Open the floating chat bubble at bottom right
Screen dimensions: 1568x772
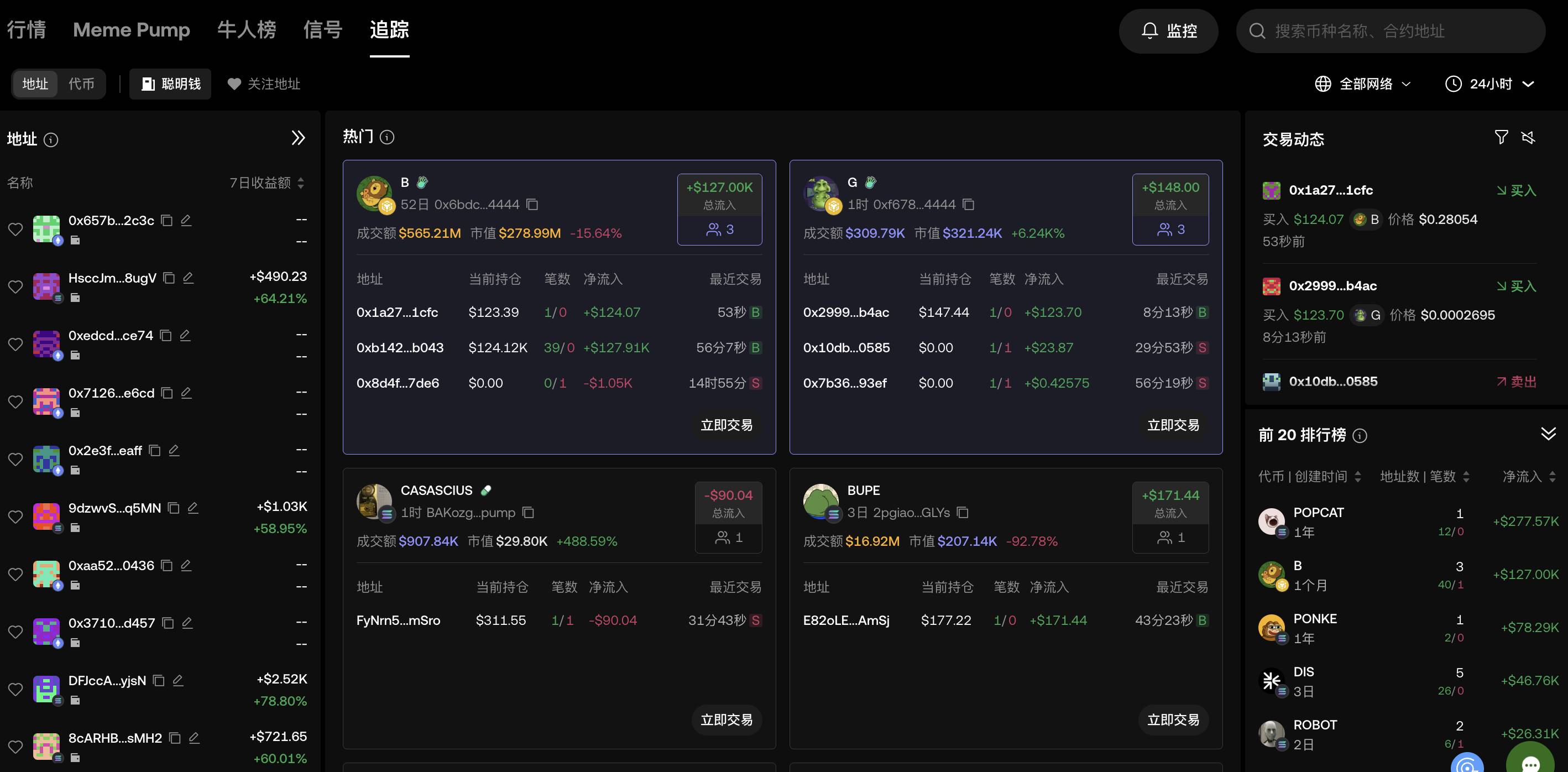click(1532, 765)
